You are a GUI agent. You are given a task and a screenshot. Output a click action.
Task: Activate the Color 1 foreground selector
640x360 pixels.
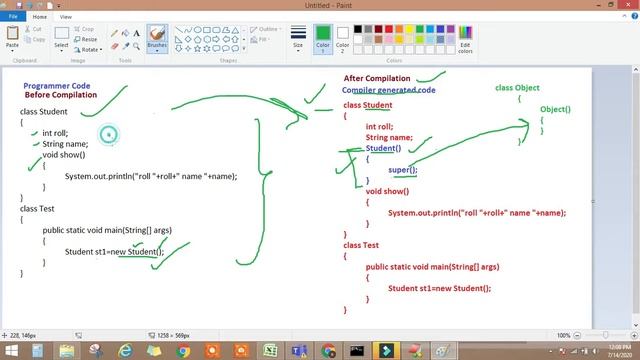(x=323, y=40)
